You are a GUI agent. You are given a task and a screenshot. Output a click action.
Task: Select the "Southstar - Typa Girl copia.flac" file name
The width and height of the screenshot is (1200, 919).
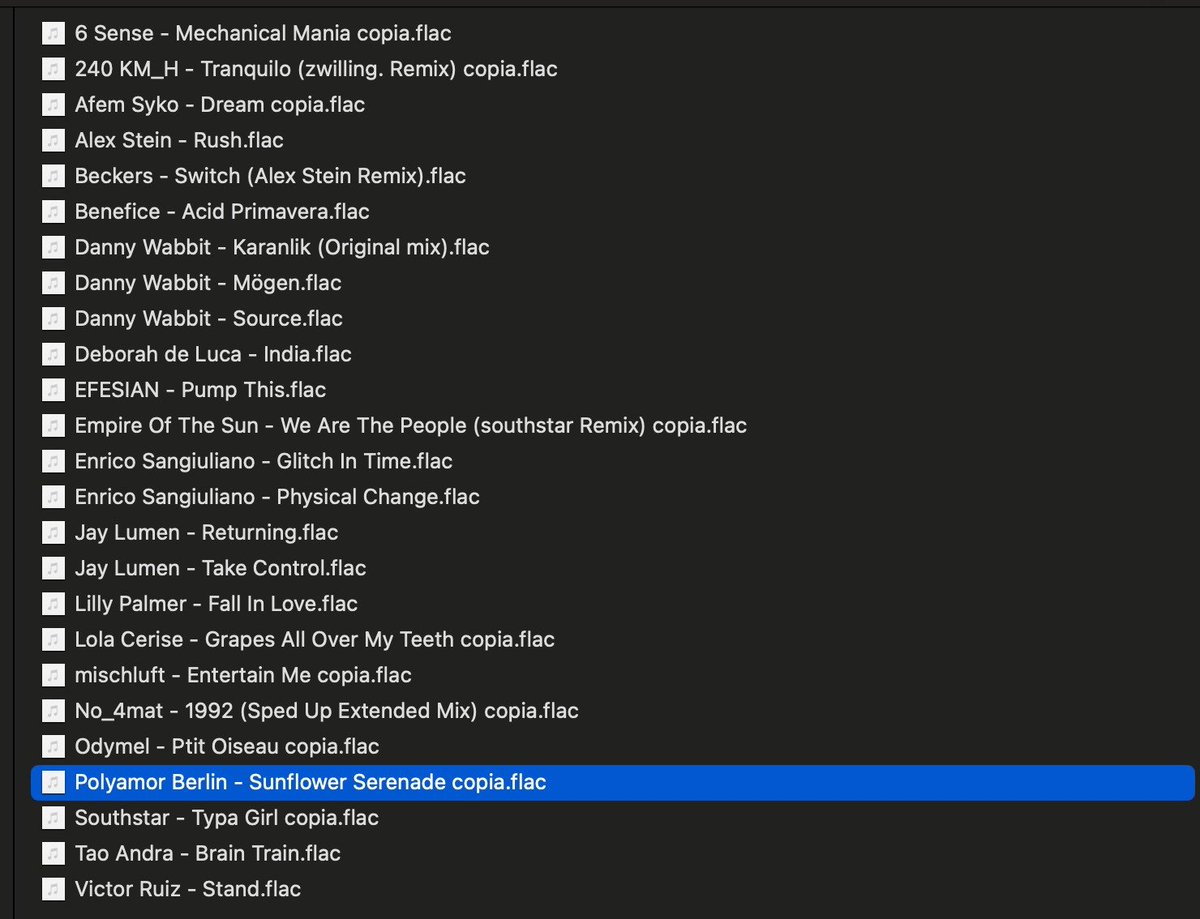pyautogui.click(x=227, y=818)
